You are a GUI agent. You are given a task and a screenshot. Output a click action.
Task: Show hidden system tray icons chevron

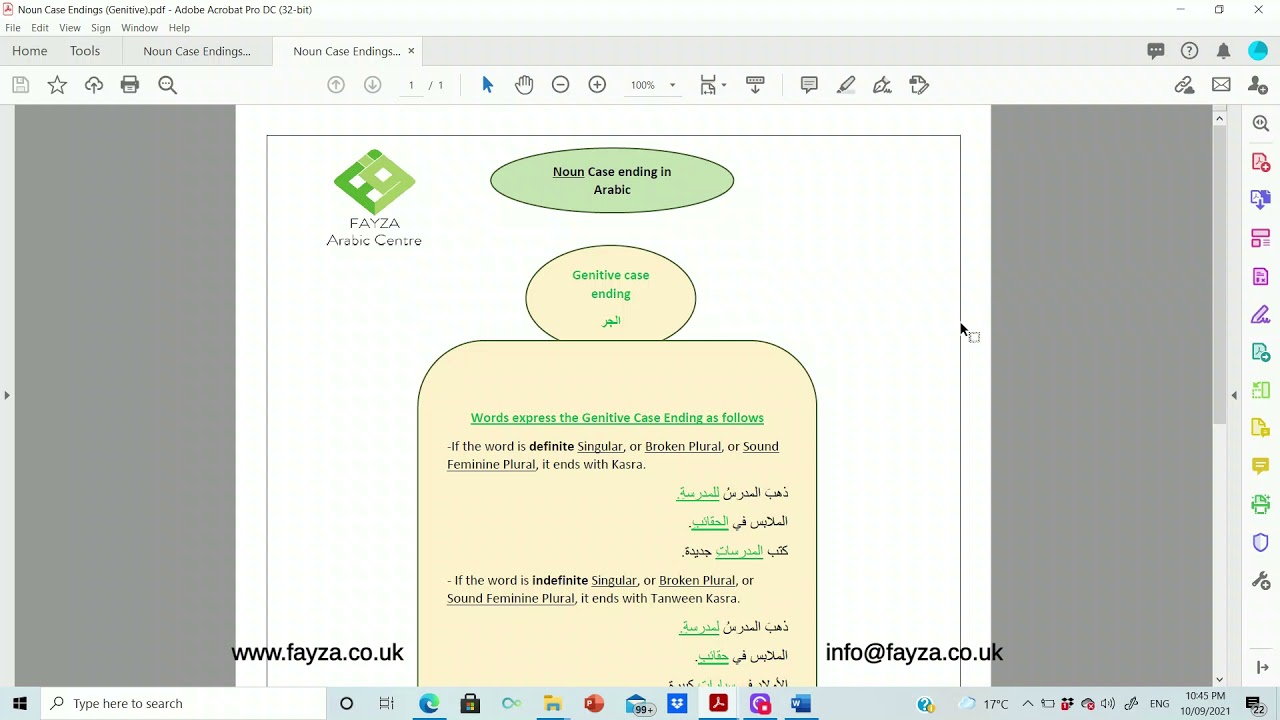tap(1027, 703)
